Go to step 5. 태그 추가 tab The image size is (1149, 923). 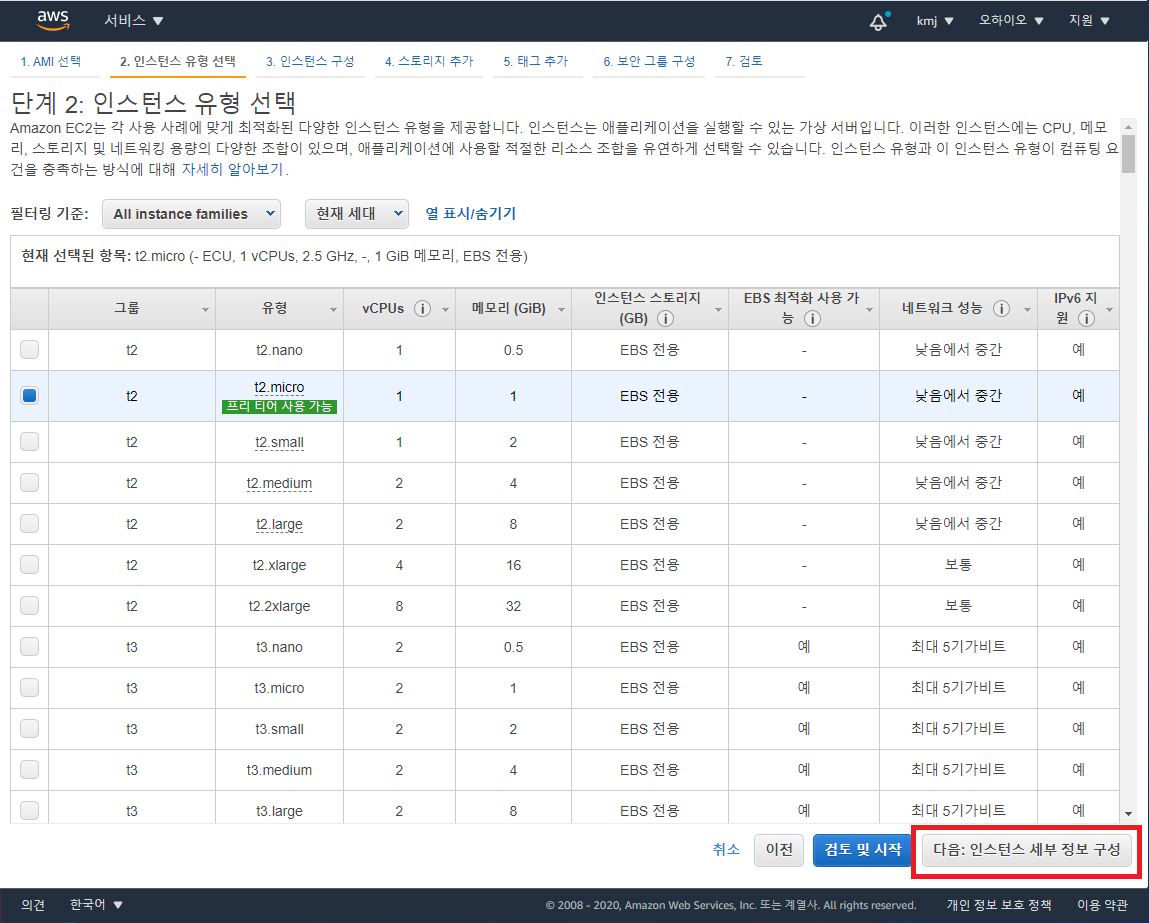[x=536, y=62]
